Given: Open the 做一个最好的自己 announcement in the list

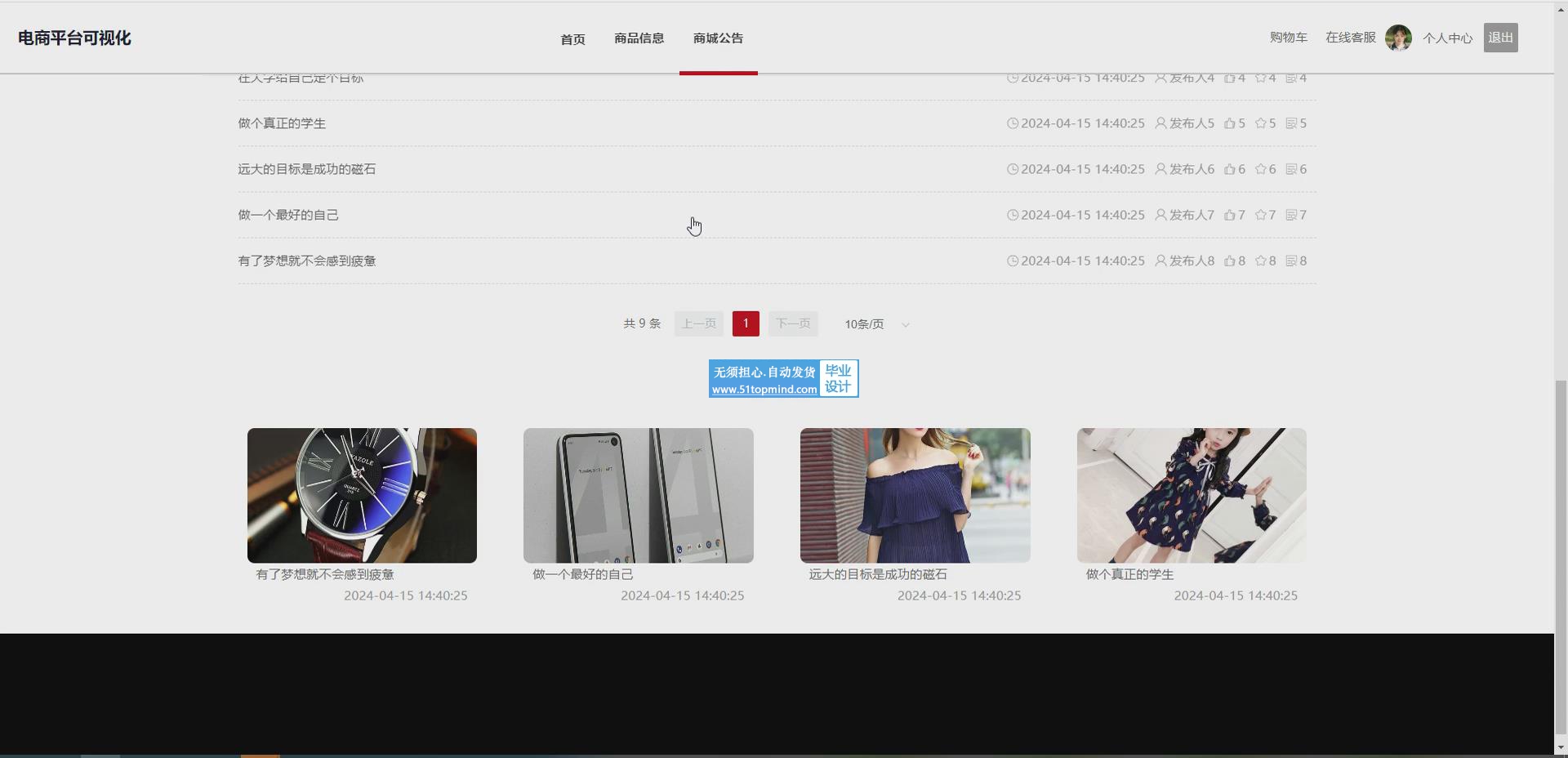Looking at the screenshot, I should pyautogui.click(x=288, y=215).
